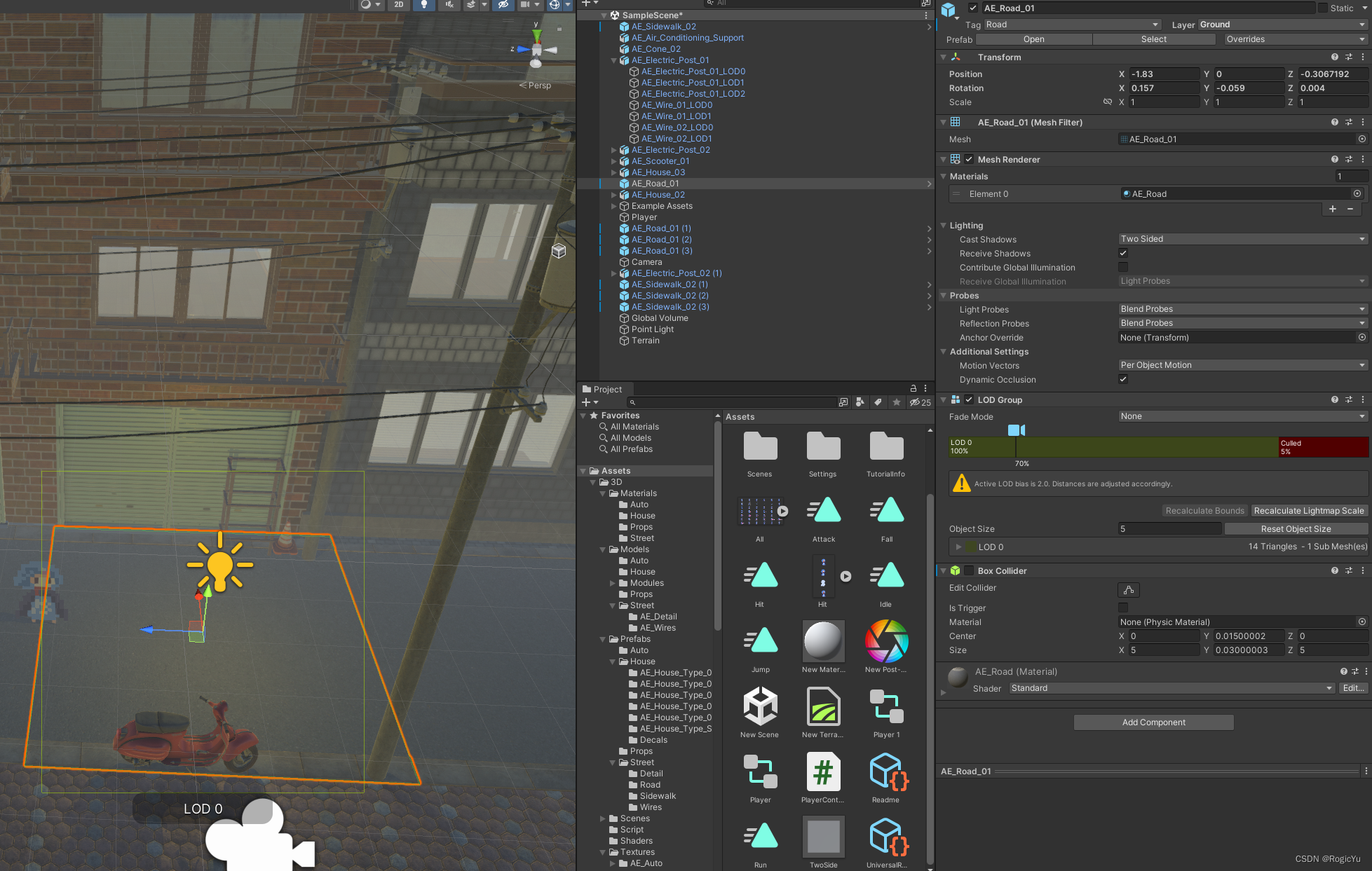The image size is (1372, 871).
Task: Select the favorites star filter in Project toolbar
Action: click(897, 402)
